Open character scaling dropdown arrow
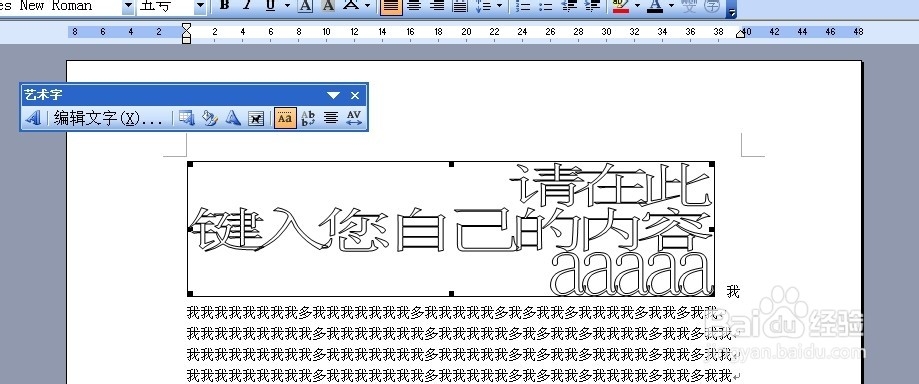919x384 pixels. 367,6
